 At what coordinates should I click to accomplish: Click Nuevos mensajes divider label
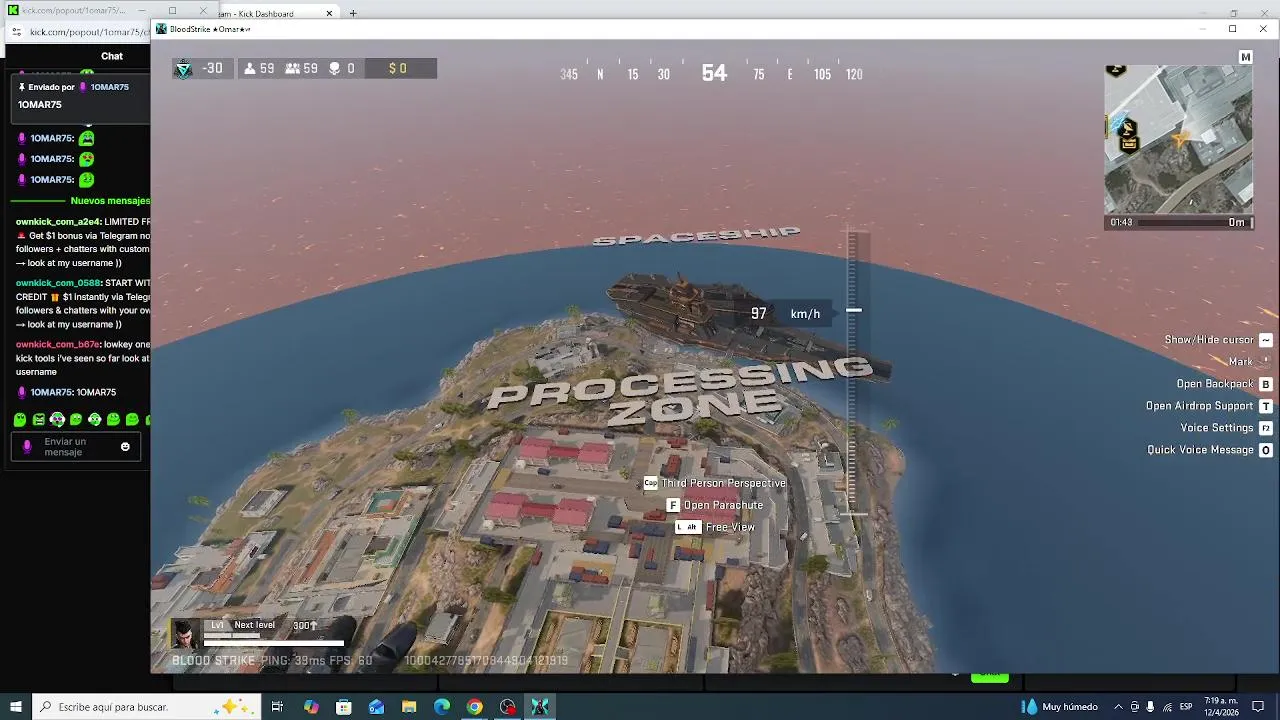tap(110, 201)
